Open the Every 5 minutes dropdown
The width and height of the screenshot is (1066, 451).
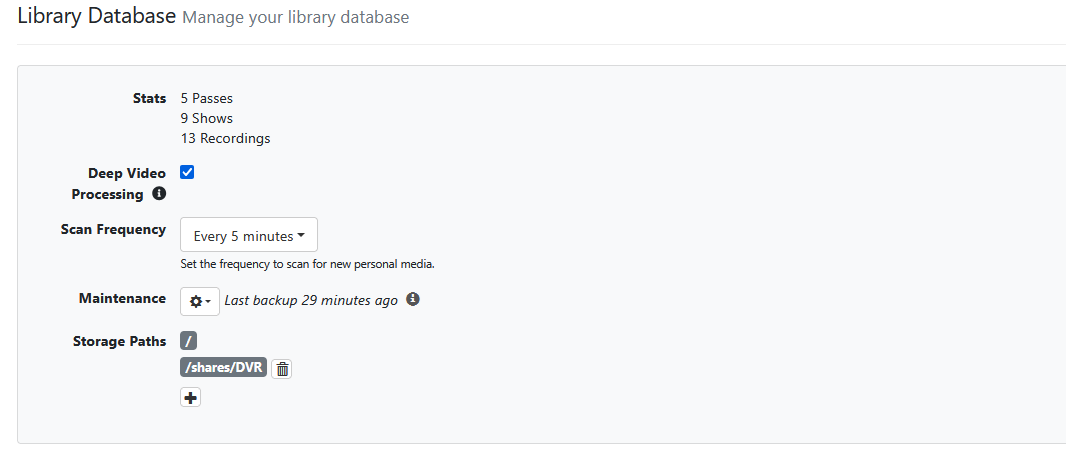click(x=249, y=236)
